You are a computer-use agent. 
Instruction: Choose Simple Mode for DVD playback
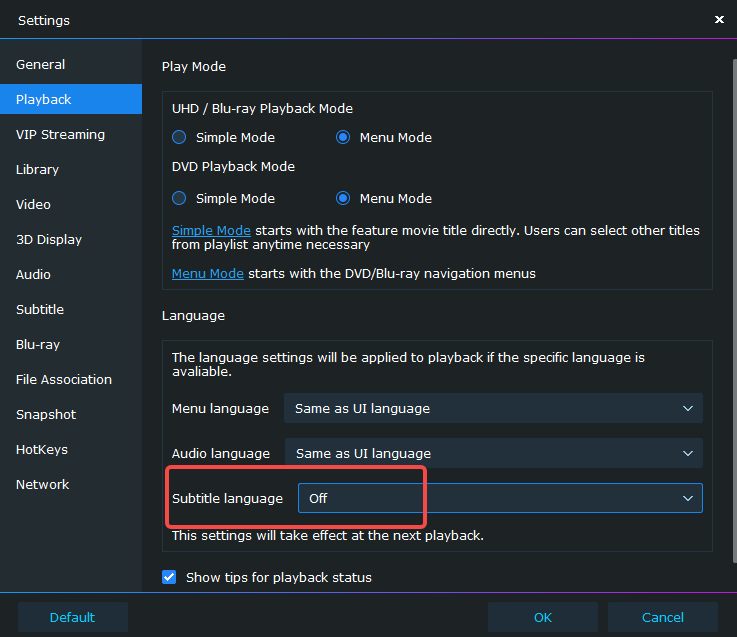[x=179, y=198]
